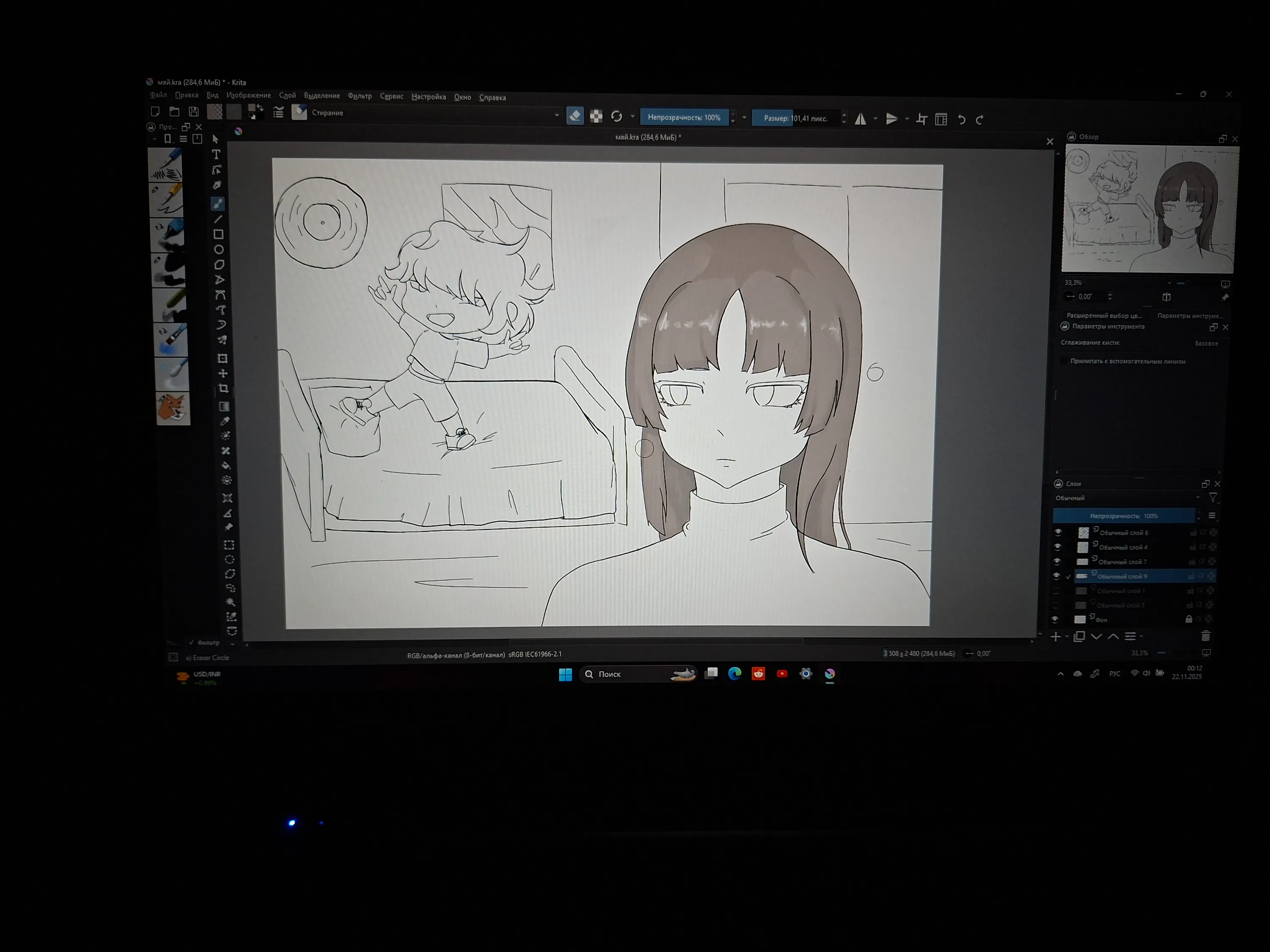Image resolution: width=1270 pixels, height=952 pixels.
Task: Select the Text tool in the toolbox
Action: [216, 154]
